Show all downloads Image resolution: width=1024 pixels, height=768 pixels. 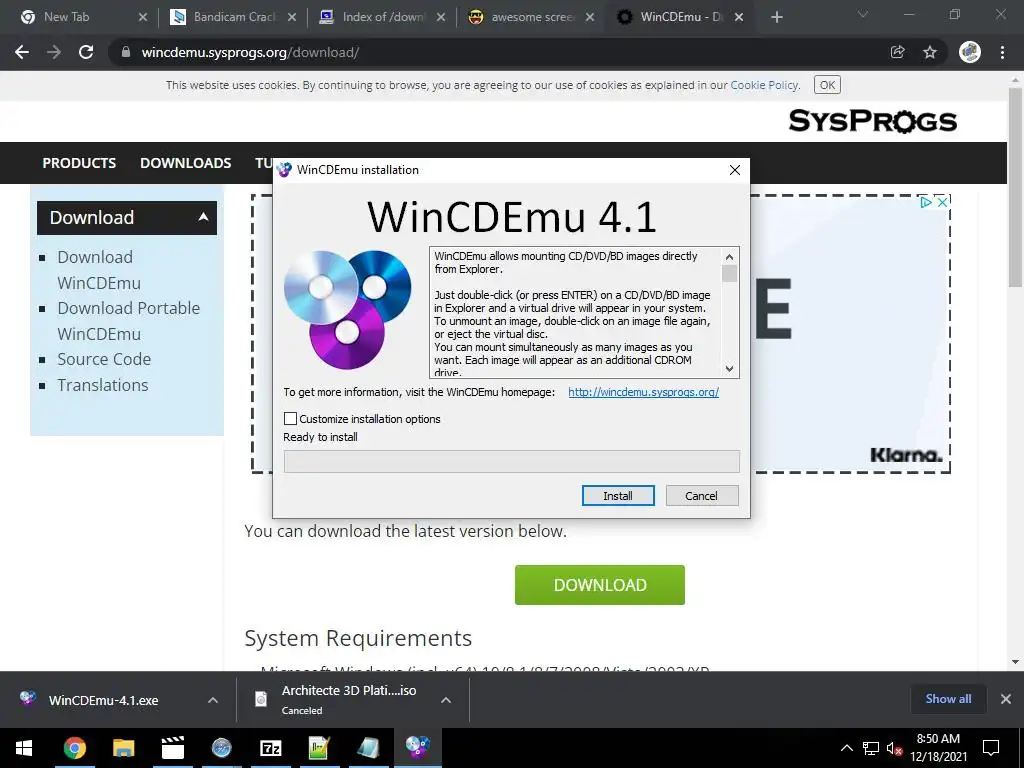tap(948, 699)
